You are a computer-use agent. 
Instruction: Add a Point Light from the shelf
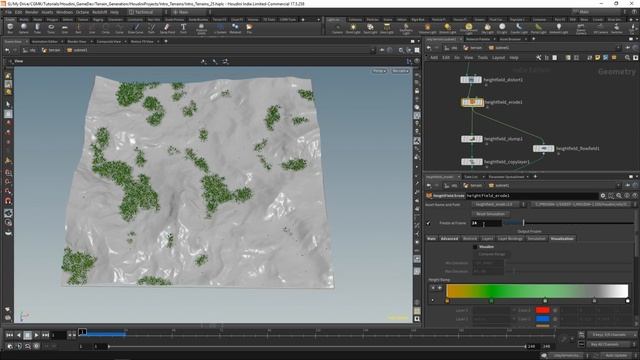coord(353,28)
